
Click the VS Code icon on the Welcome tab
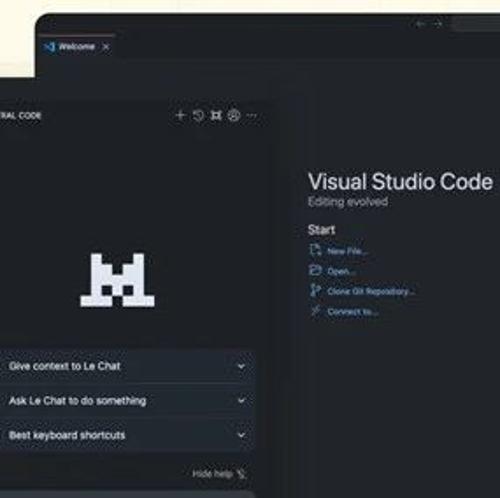49,47
